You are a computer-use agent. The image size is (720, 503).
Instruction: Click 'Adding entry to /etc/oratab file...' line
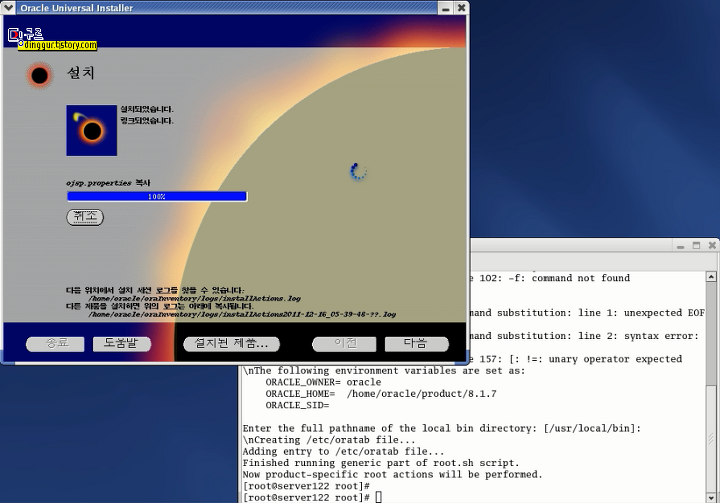click(343, 452)
